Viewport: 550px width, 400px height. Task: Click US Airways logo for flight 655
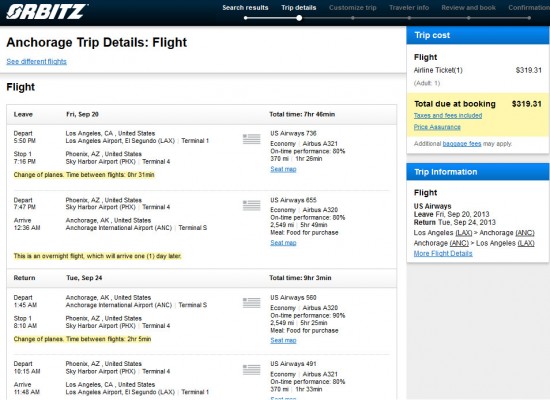(251, 205)
